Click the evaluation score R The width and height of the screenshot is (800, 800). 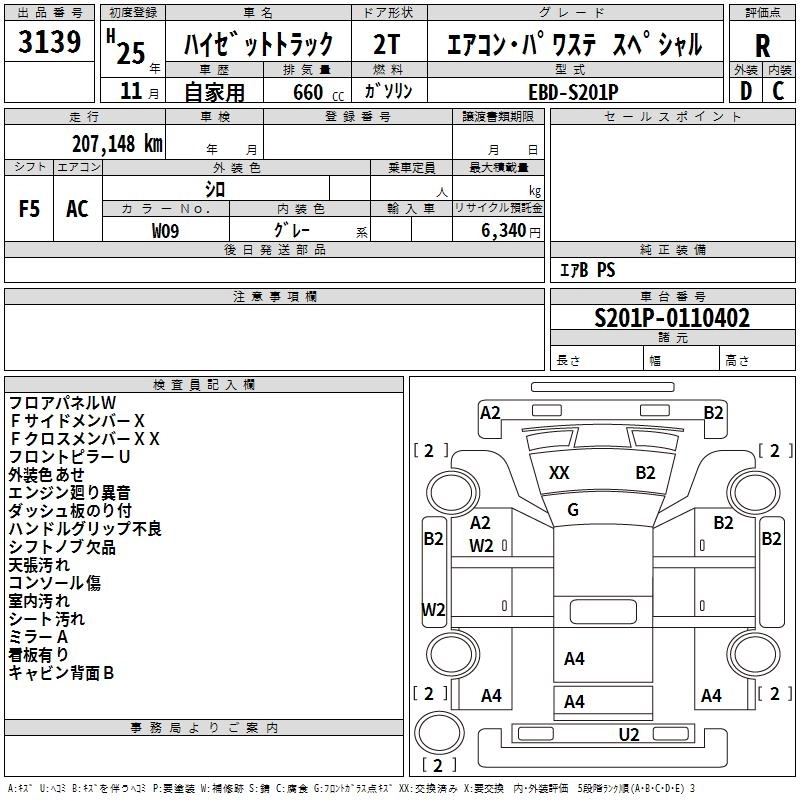762,45
